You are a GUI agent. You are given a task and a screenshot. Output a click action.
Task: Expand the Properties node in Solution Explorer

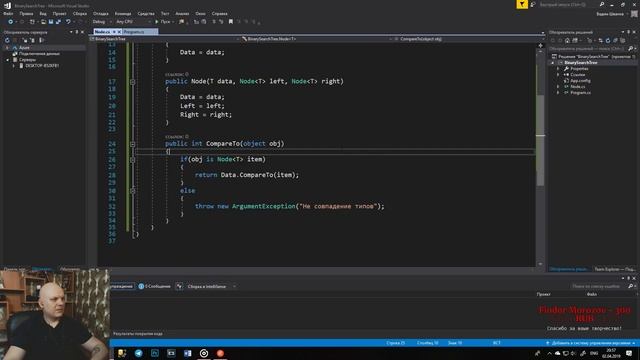coord(558,69)
